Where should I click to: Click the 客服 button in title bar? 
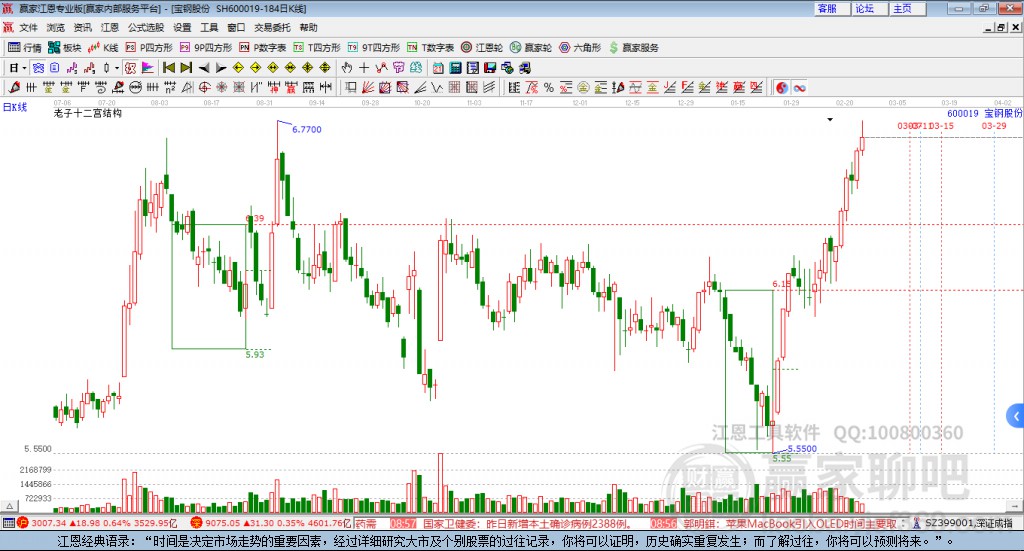pyautogui.click(x=831, y=8)
